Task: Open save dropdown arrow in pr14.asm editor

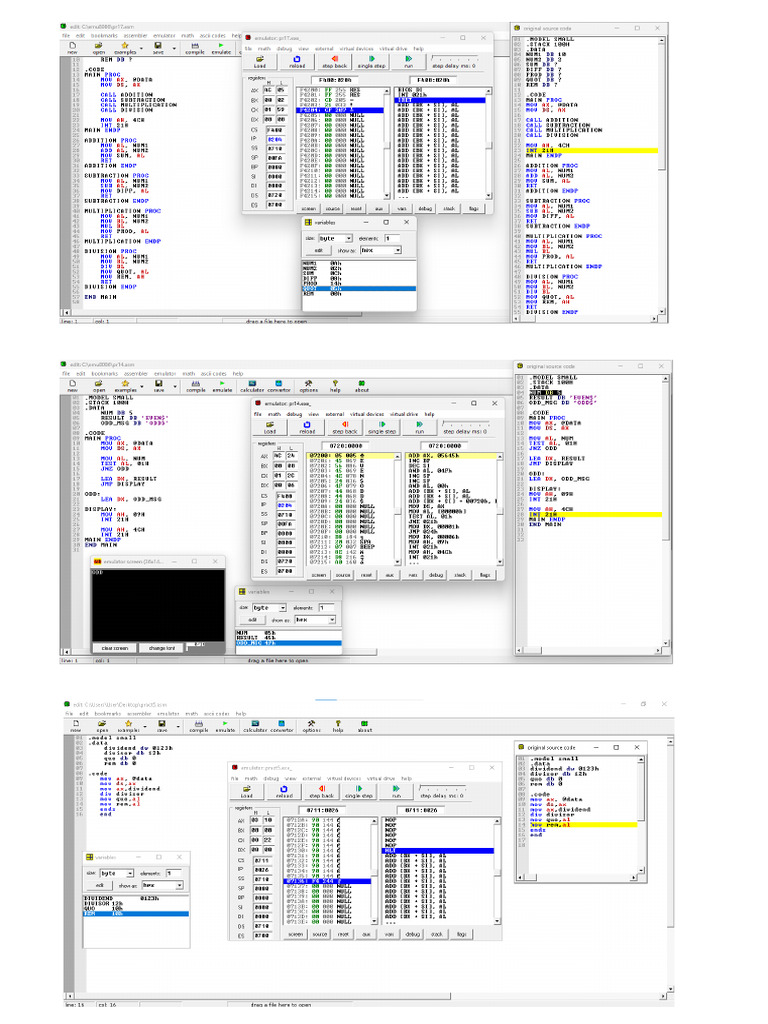Action: click(x=175, y=387)
